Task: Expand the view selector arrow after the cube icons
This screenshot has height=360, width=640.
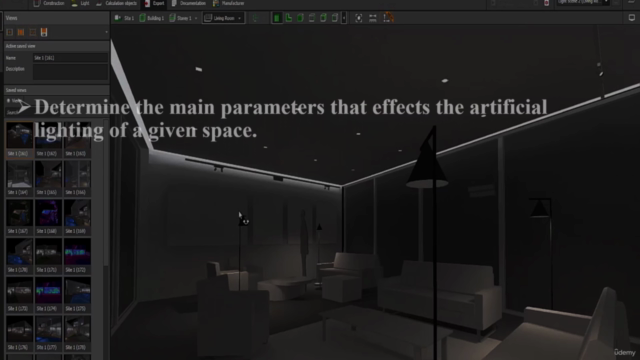Action: (x=344, y=18)
